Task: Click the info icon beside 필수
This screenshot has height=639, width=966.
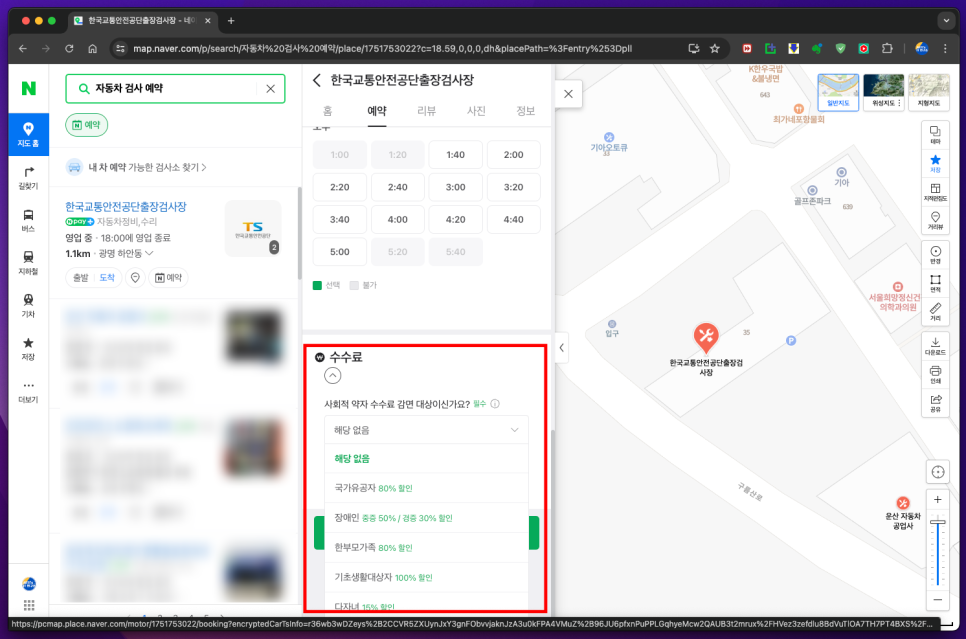Action: 495,404
